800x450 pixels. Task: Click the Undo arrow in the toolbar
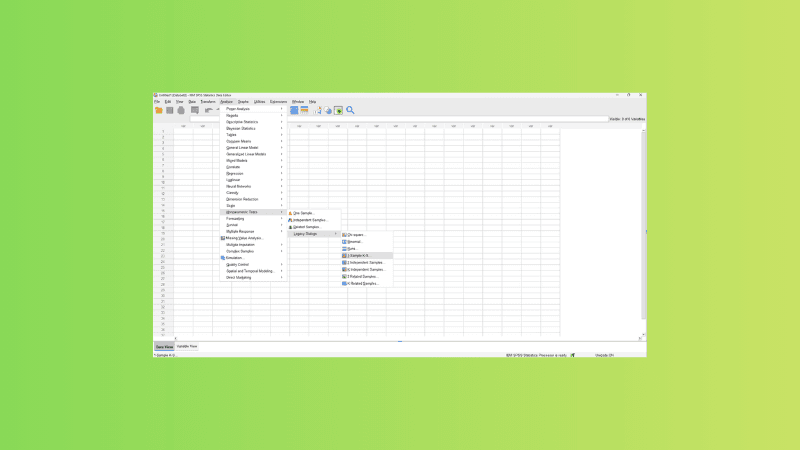tap(208, 110)
